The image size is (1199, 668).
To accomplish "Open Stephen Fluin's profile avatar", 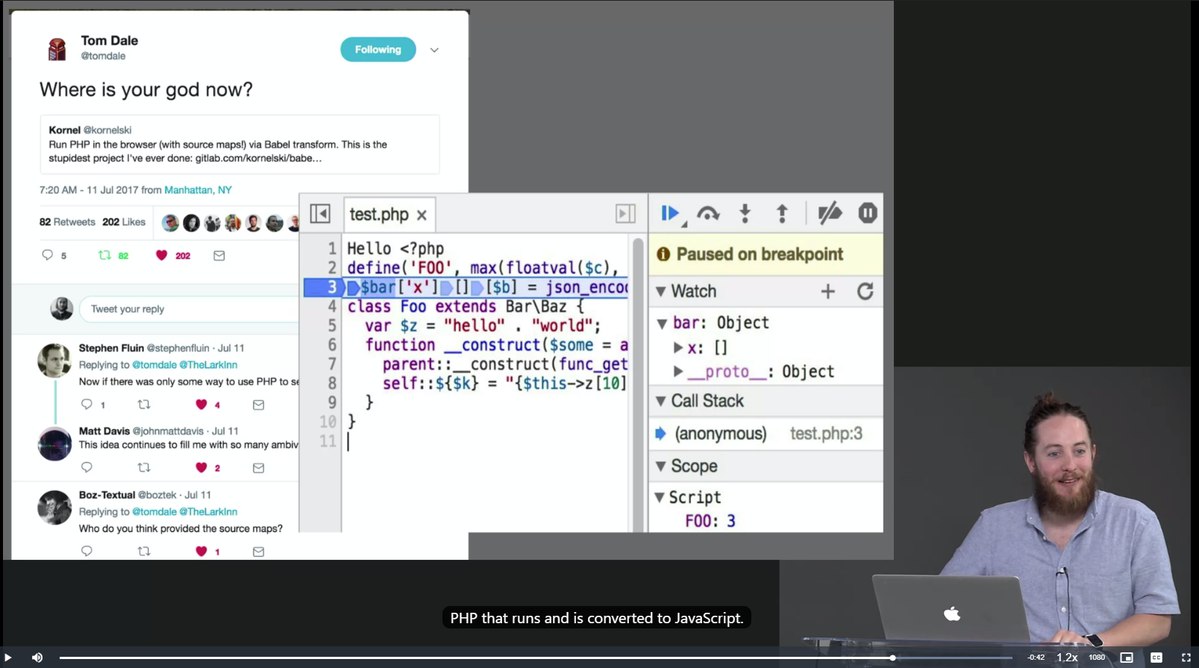I will click(54, 361).
